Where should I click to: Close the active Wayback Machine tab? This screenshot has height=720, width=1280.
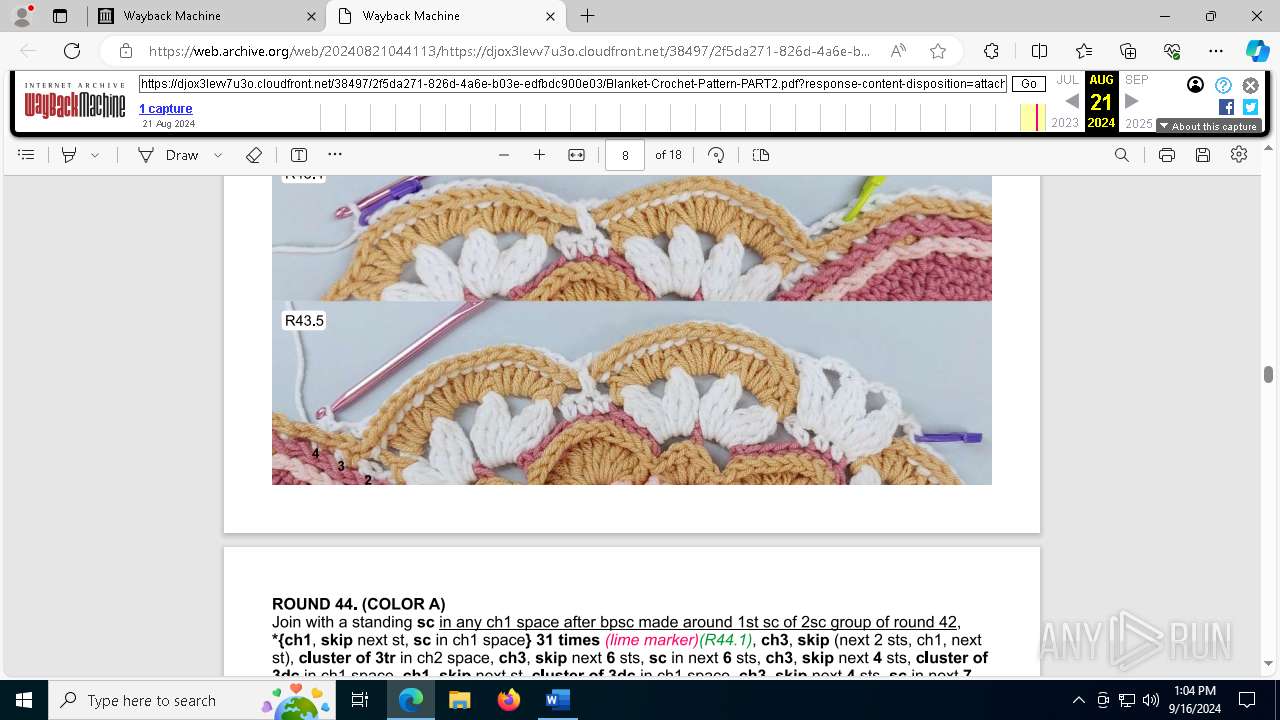(550, 16)
